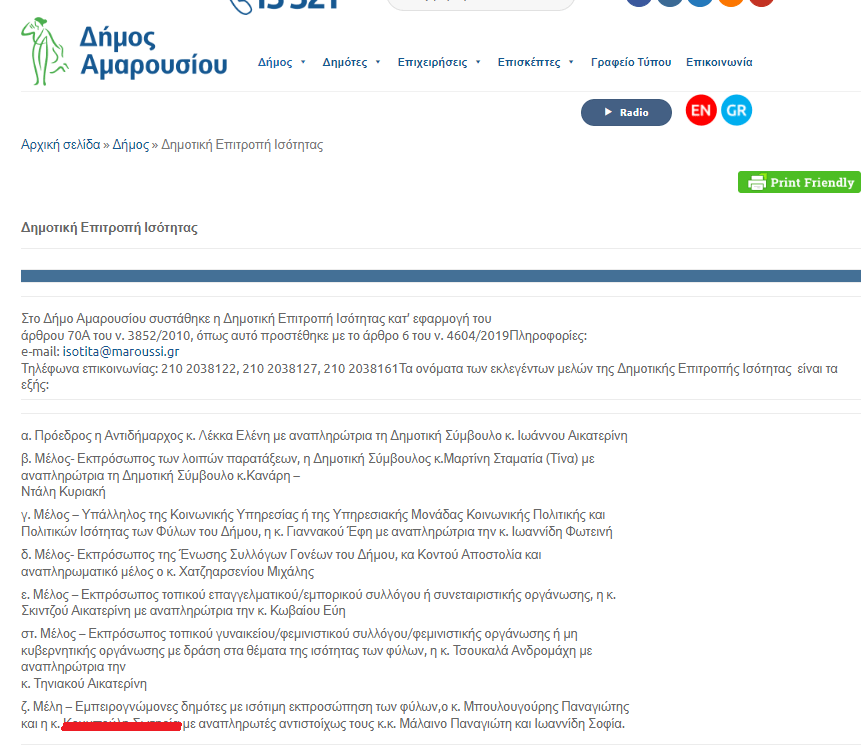
Task: Click the search field at the top
Action: pyautogui.click(x=480, y=3)
